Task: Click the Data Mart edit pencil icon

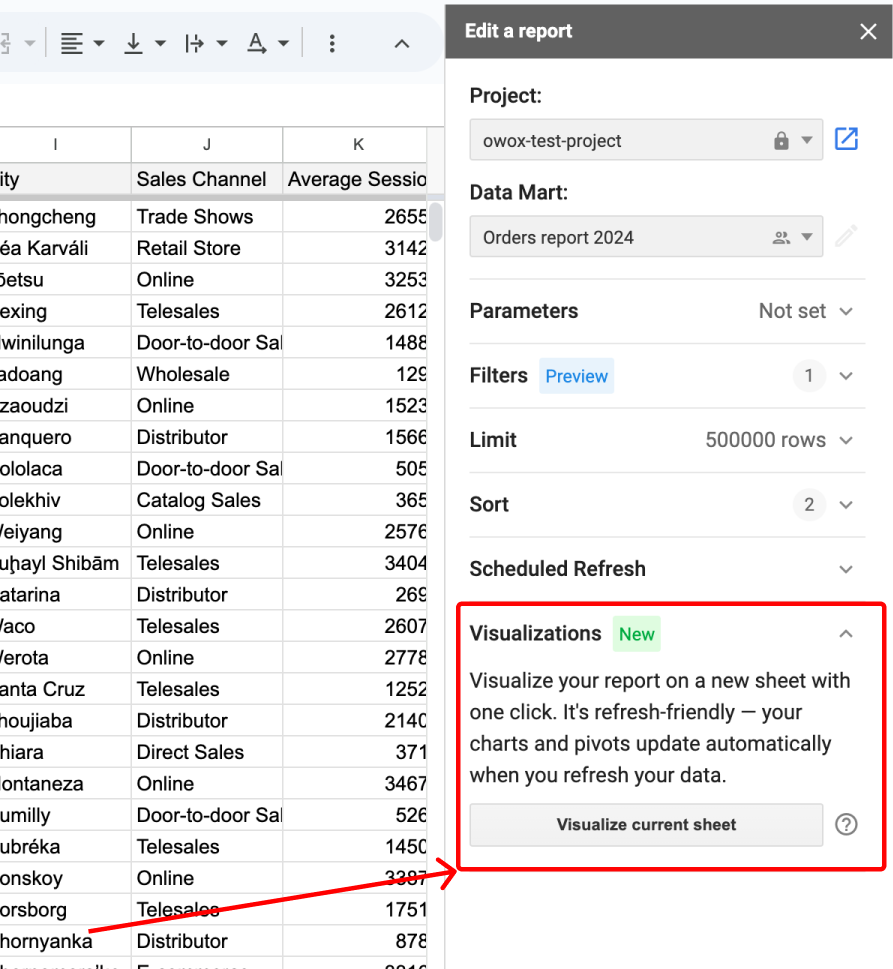Action: point(846,236)
